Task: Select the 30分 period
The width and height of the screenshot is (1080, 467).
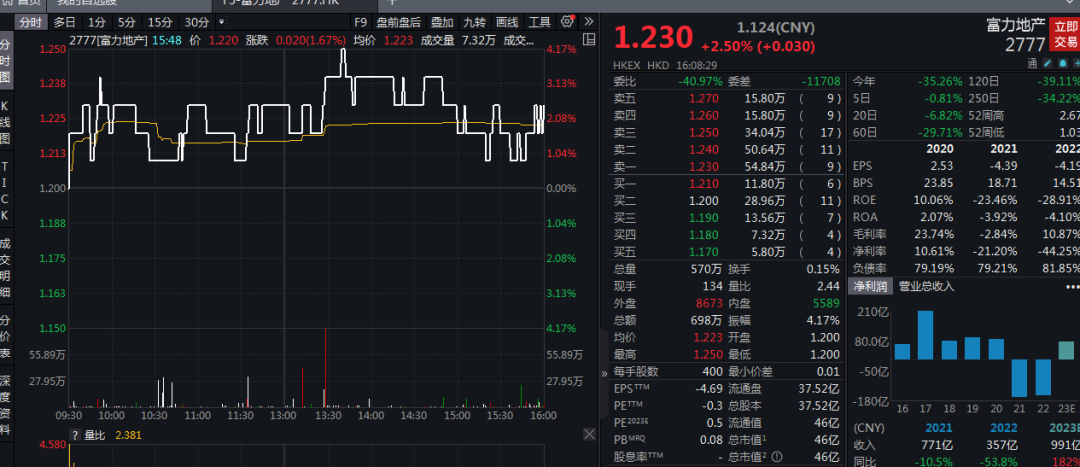Action: click(197, 22)
